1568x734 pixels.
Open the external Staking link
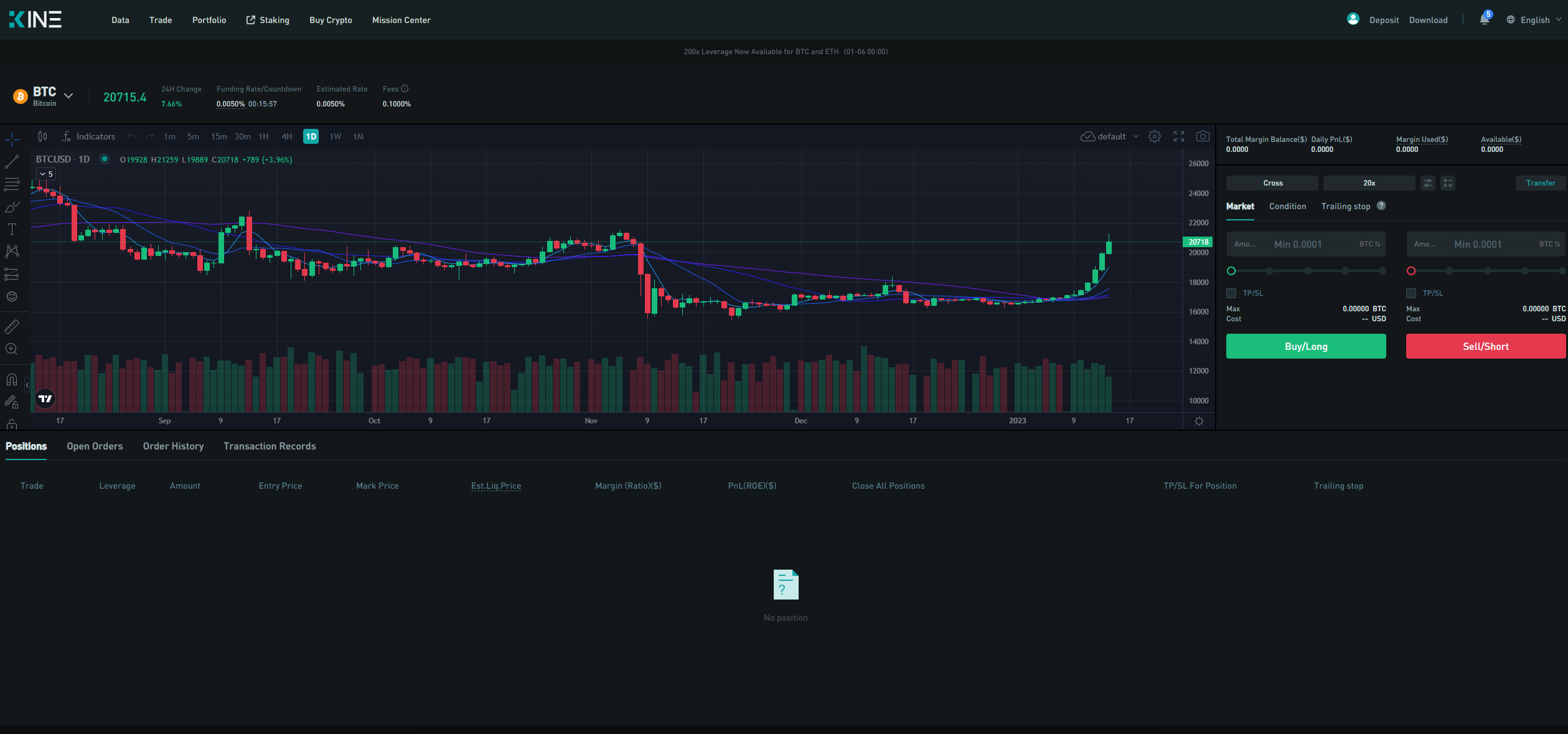click(268, 20)
